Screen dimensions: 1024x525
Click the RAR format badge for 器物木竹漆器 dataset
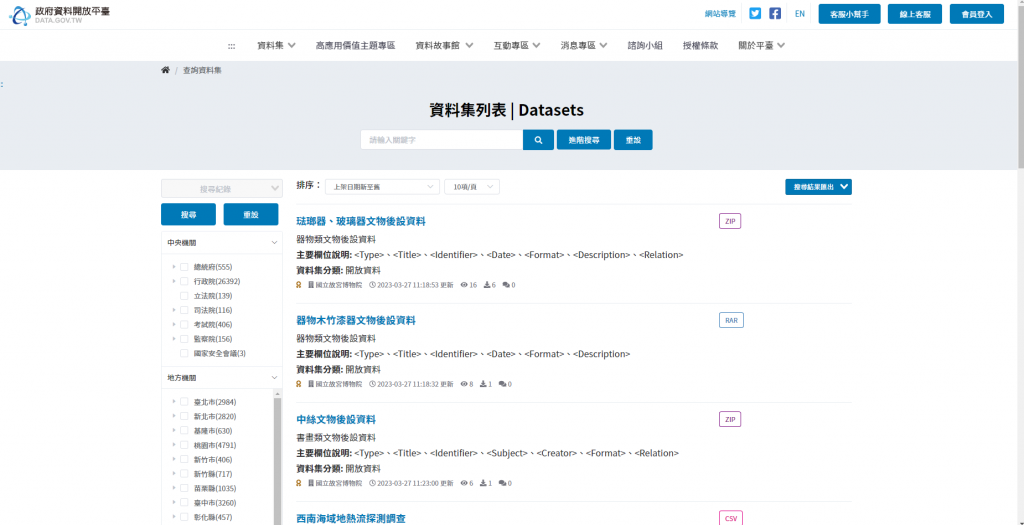pos(731,320)
